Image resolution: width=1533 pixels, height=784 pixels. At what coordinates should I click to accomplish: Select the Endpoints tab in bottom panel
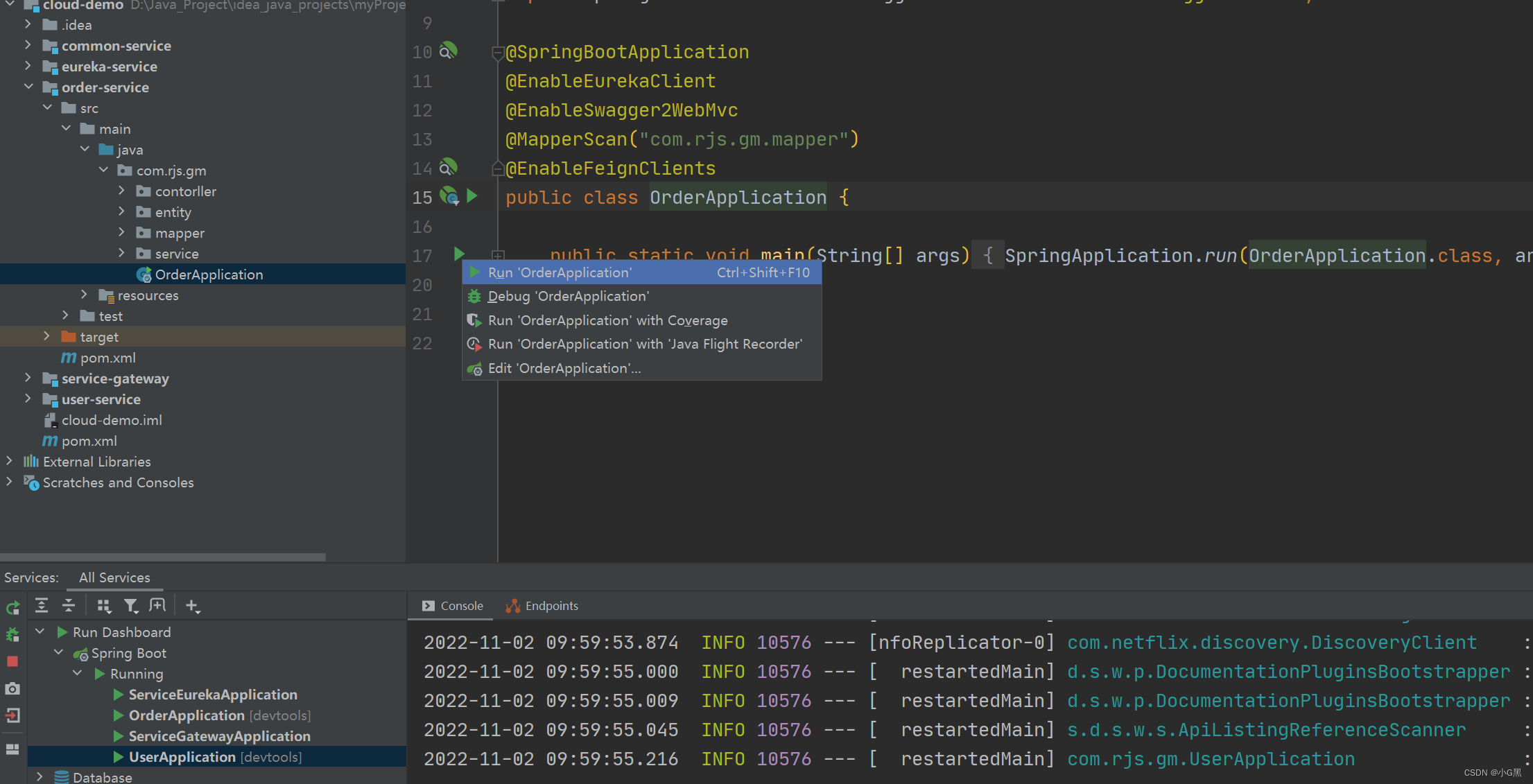(550, 604)
